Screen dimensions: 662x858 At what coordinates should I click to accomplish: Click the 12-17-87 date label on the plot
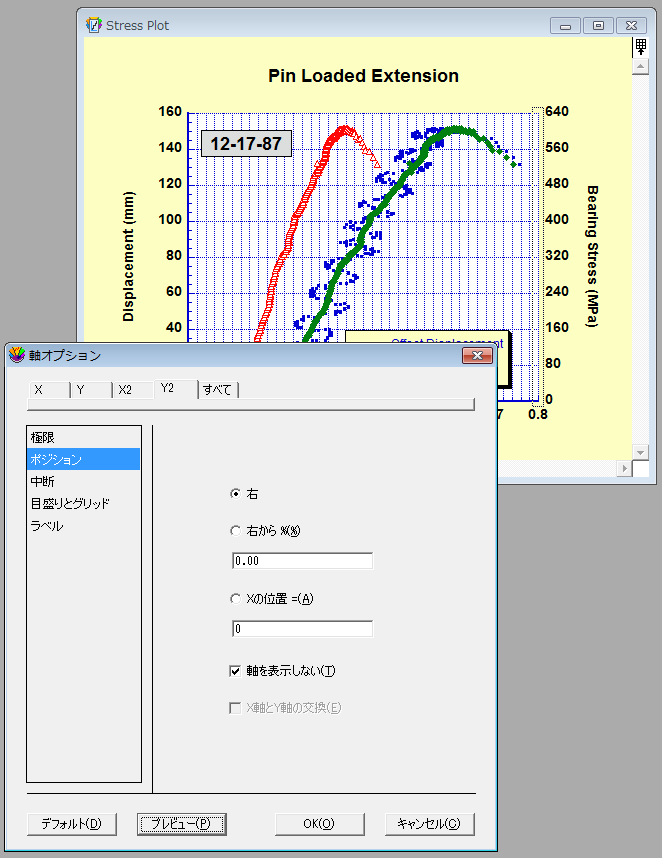coord(246,144)
